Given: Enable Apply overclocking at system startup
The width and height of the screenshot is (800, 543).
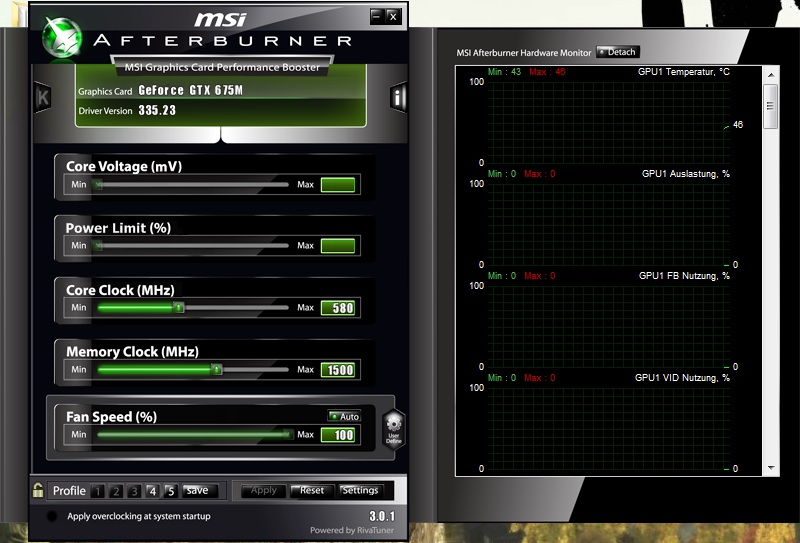Looking at the screenshot, I should (x=52, y=516).
